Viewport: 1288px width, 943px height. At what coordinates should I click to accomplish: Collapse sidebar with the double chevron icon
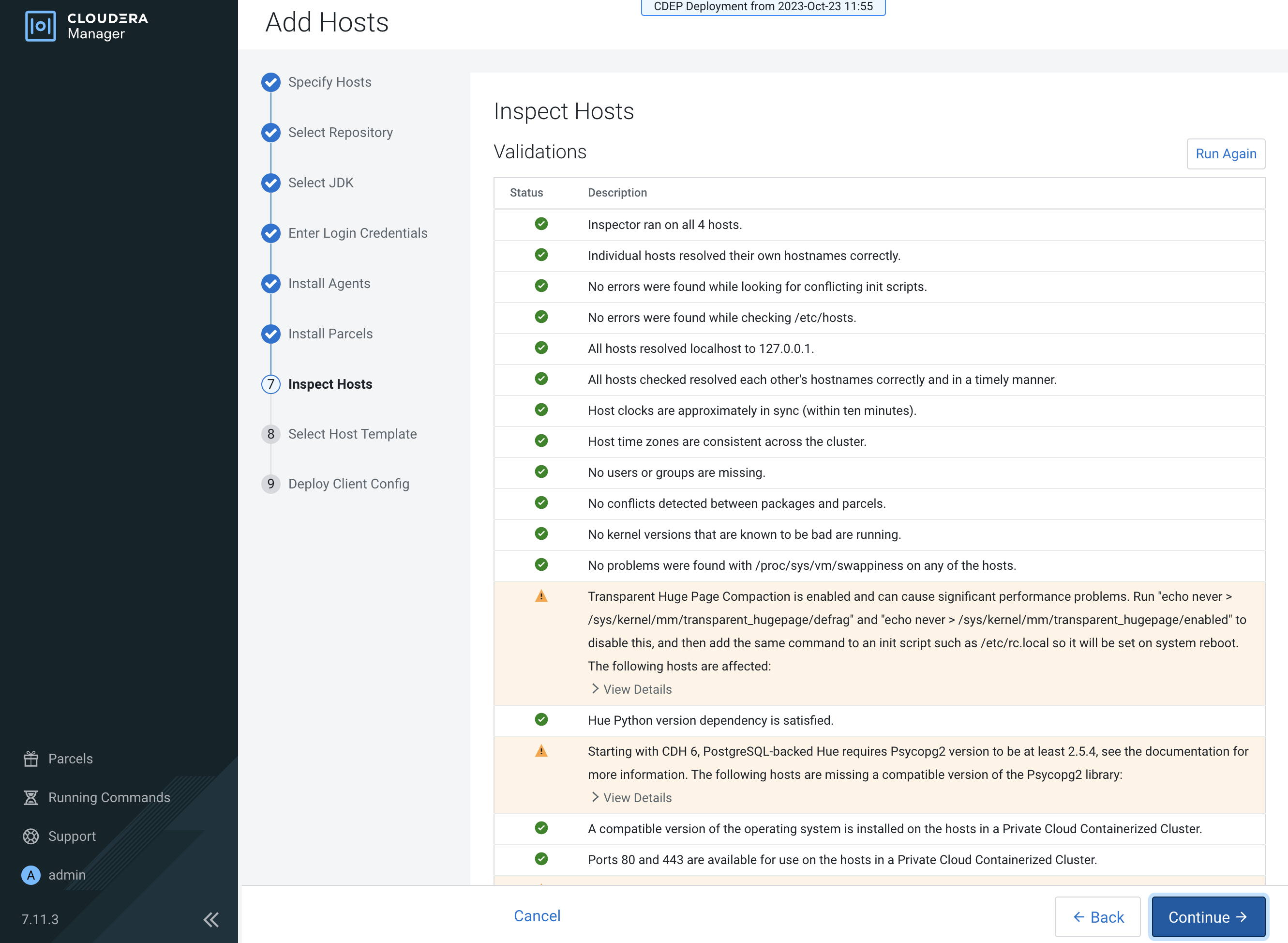point(211,919)
